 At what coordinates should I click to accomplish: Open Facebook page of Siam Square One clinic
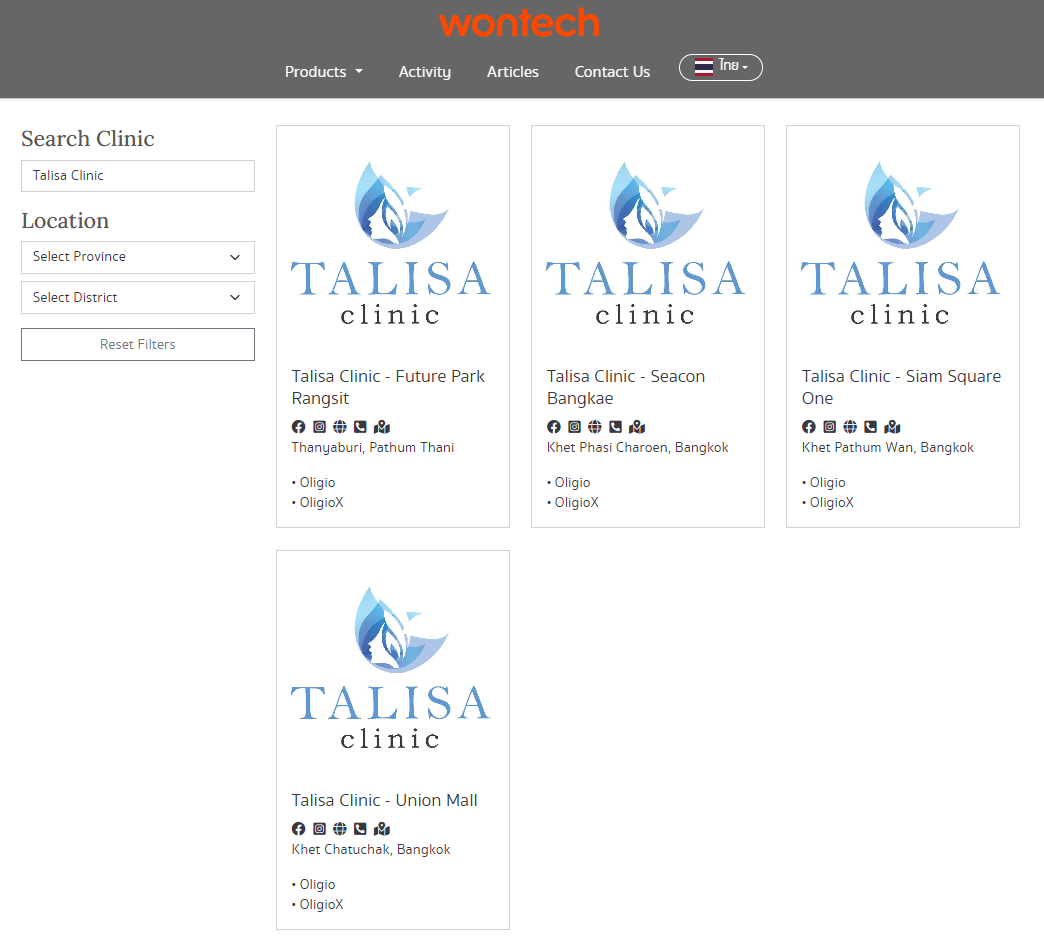(809, 427)
